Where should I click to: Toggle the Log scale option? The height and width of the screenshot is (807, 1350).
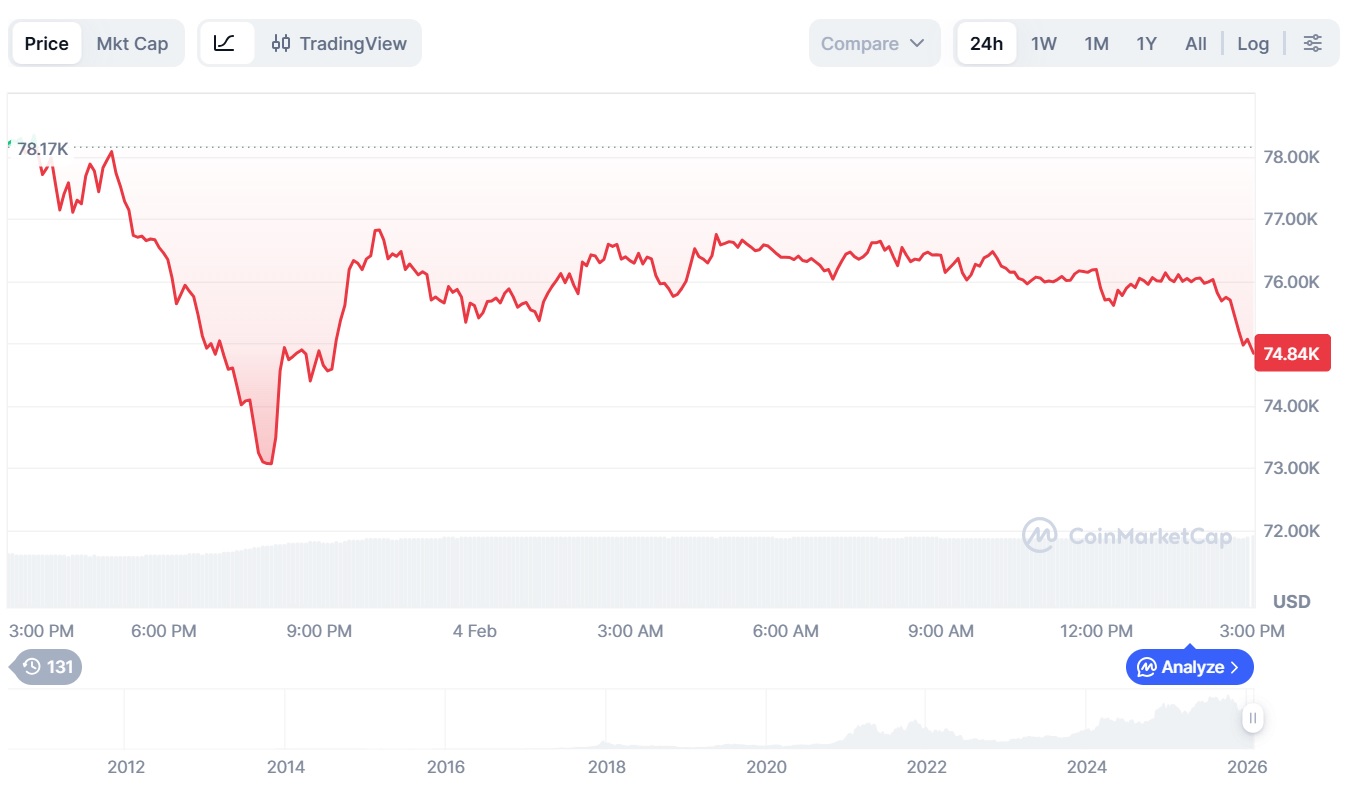(1252, 43)
